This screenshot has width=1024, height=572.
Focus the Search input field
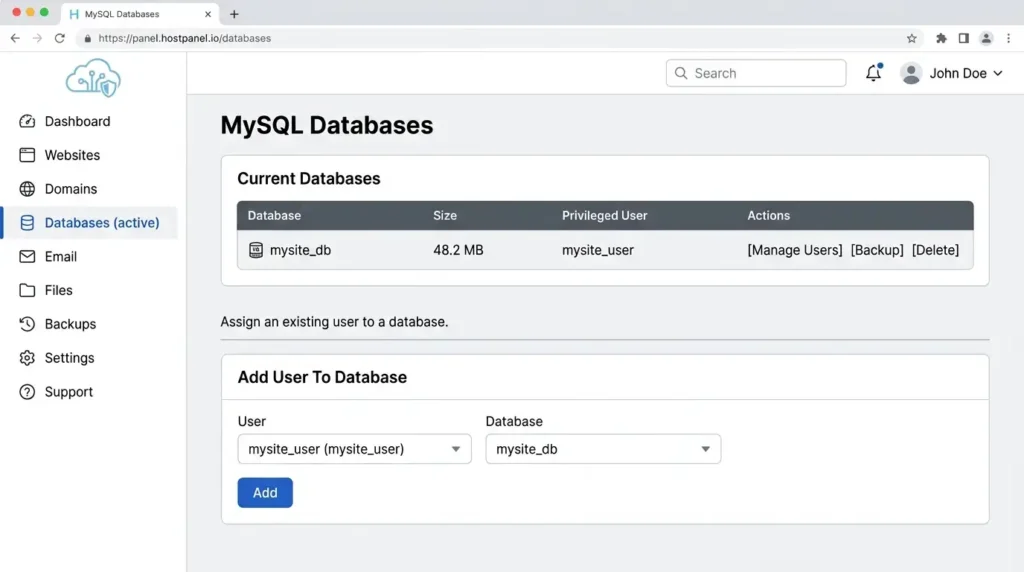756,73
